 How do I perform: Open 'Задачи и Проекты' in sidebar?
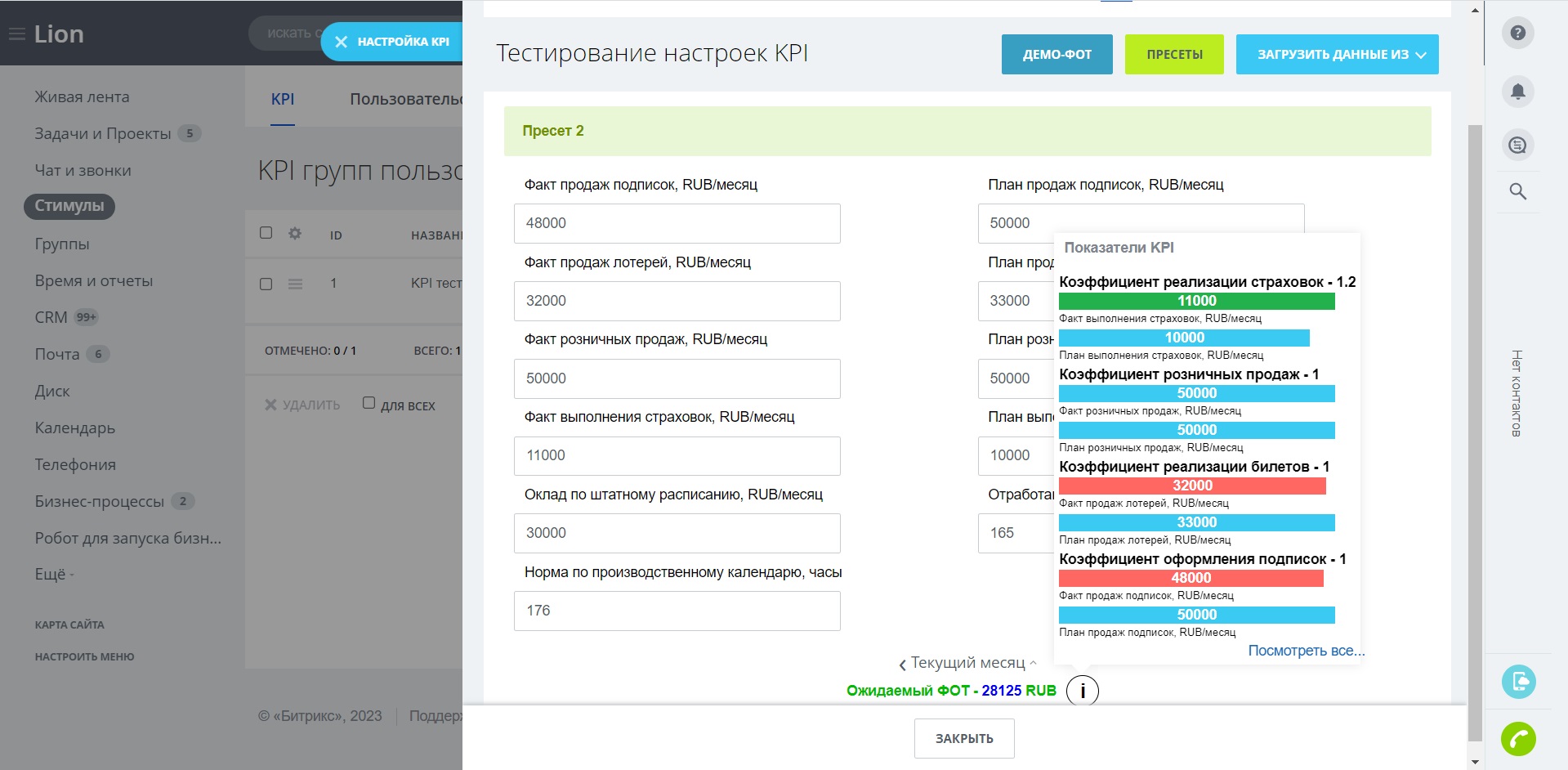click(103, 133)
